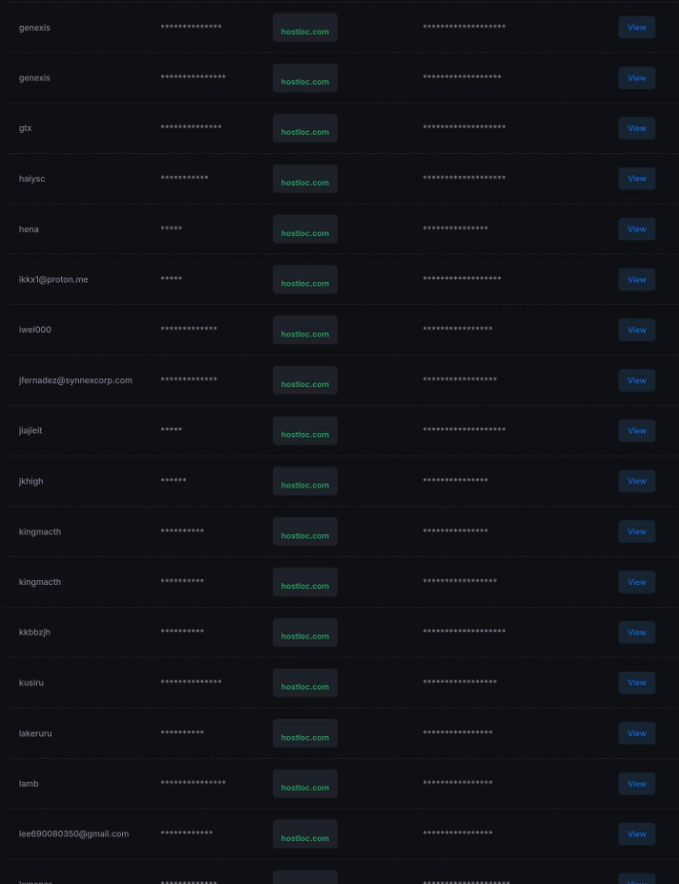Open View for the lamb entry

(637, 784)
